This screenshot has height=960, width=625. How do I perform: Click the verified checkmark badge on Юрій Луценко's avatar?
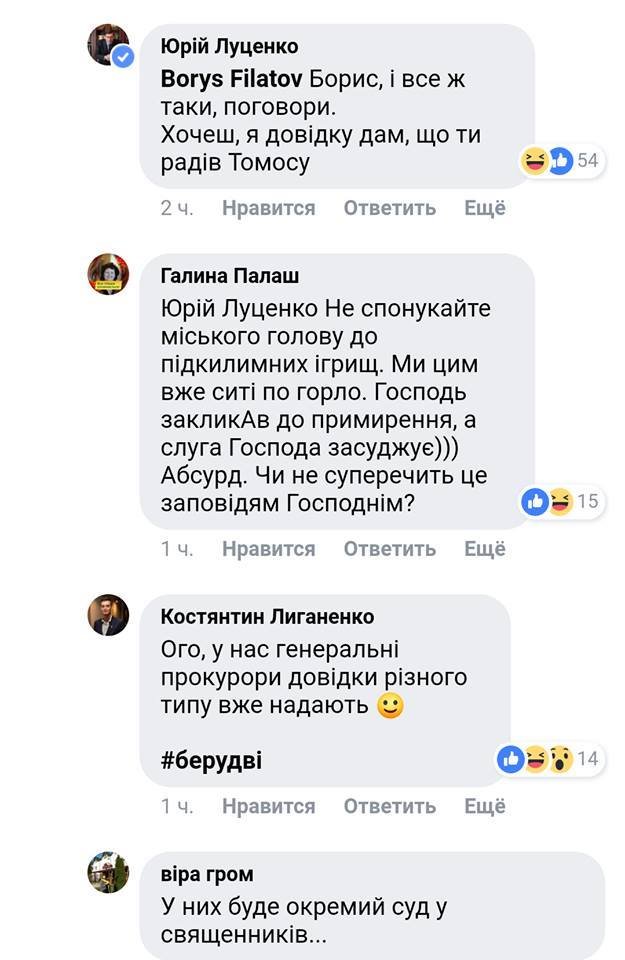(124, 58)
